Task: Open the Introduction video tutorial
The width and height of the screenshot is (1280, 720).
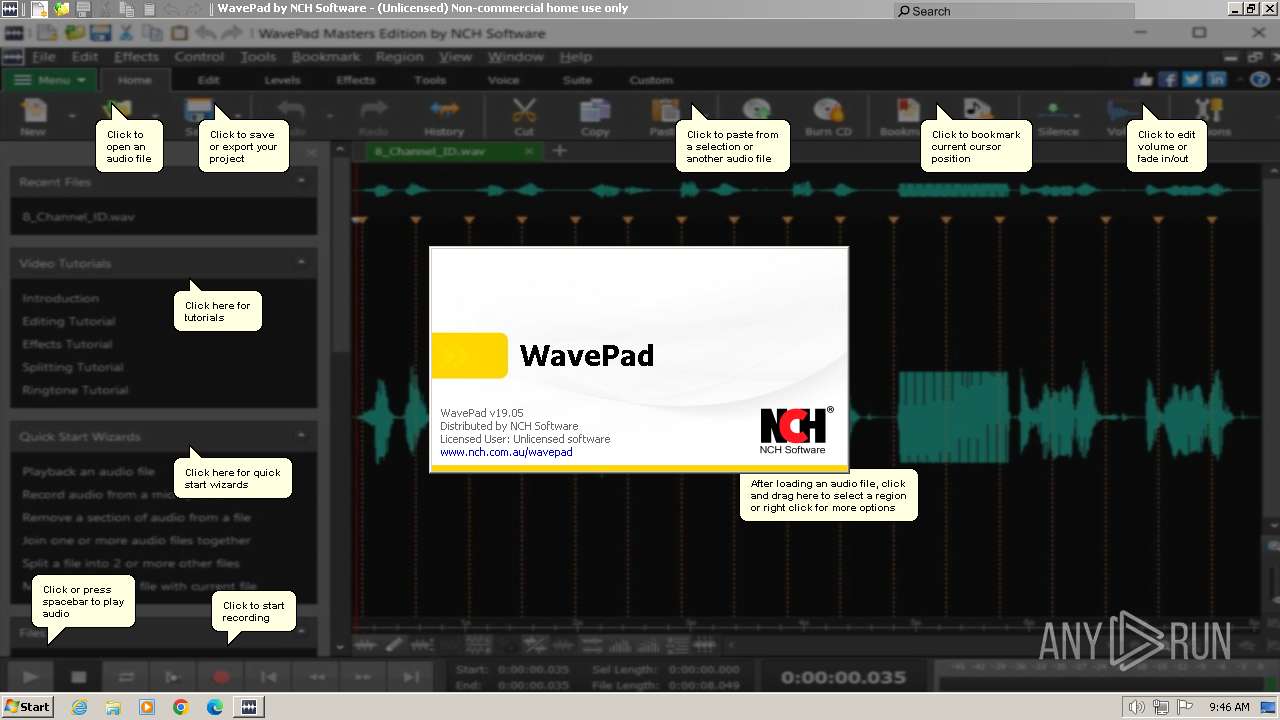Action: [60, 298]
